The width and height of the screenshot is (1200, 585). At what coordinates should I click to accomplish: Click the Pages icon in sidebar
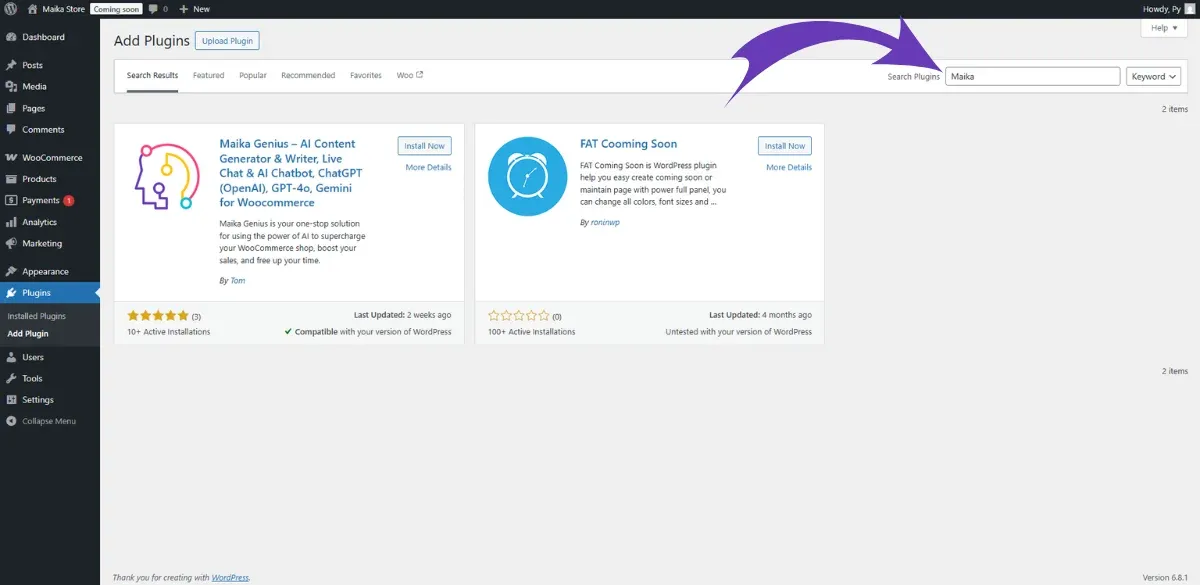[11, 108]
